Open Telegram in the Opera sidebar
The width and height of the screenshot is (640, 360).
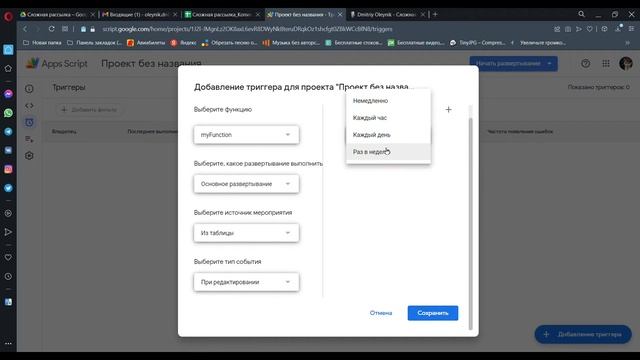(x=8, y=132)
